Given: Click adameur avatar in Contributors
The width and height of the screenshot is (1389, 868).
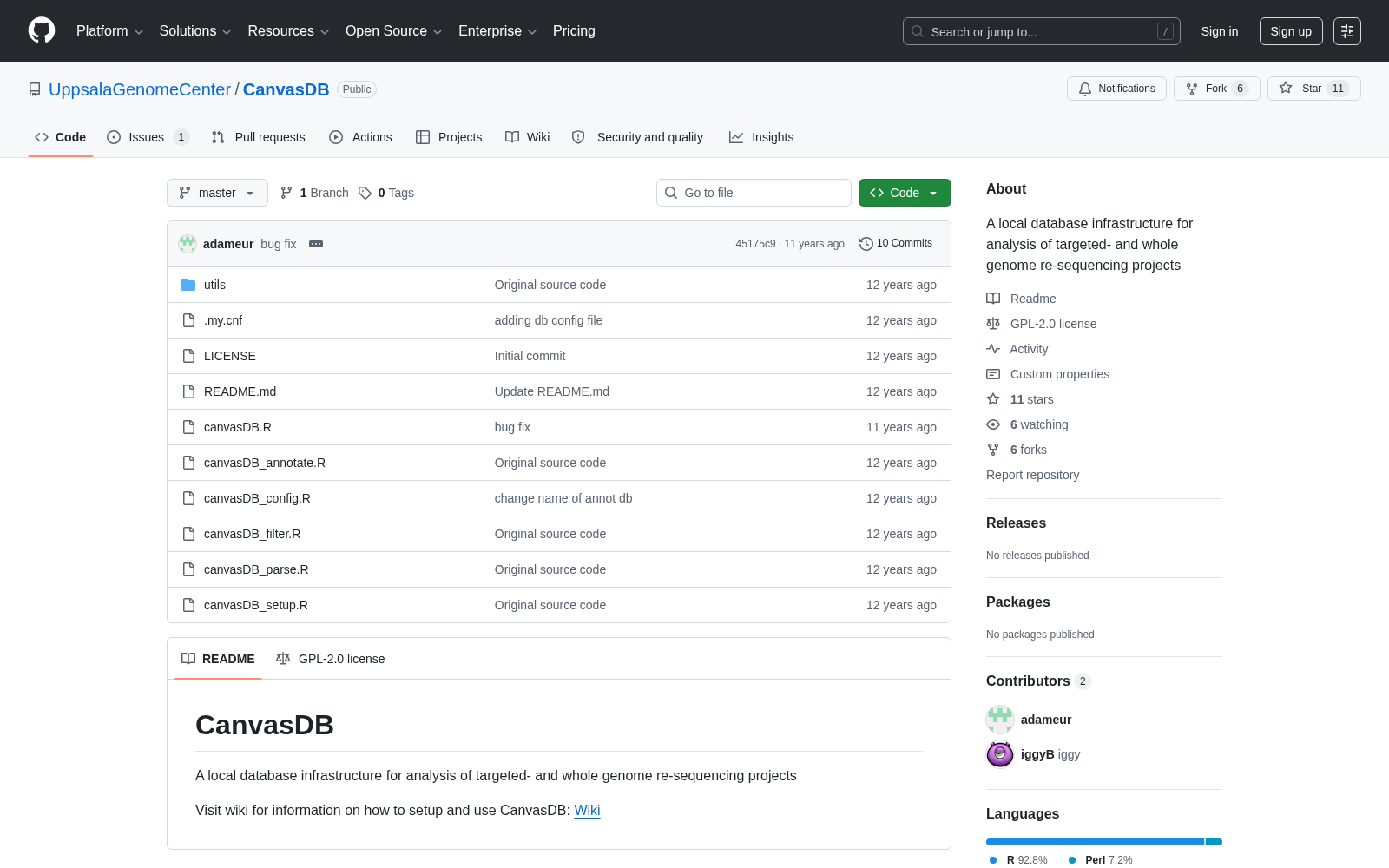Looking at the screenshot, I should [1000, 720].
